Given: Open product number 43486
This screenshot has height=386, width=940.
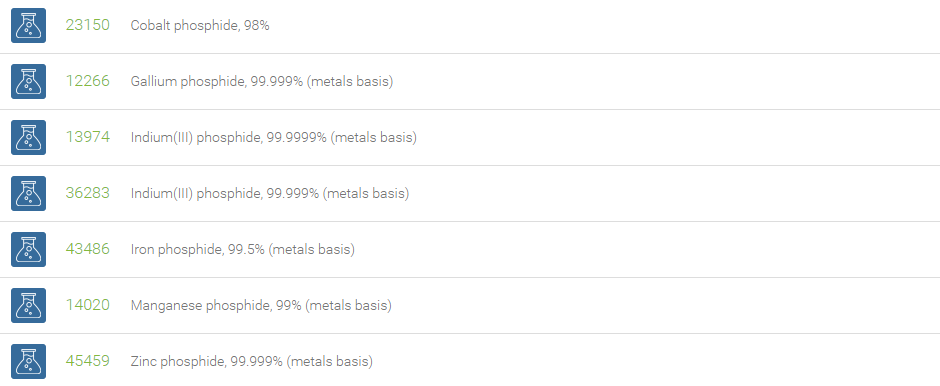Looking at the screenshot, I should (88, 249).
